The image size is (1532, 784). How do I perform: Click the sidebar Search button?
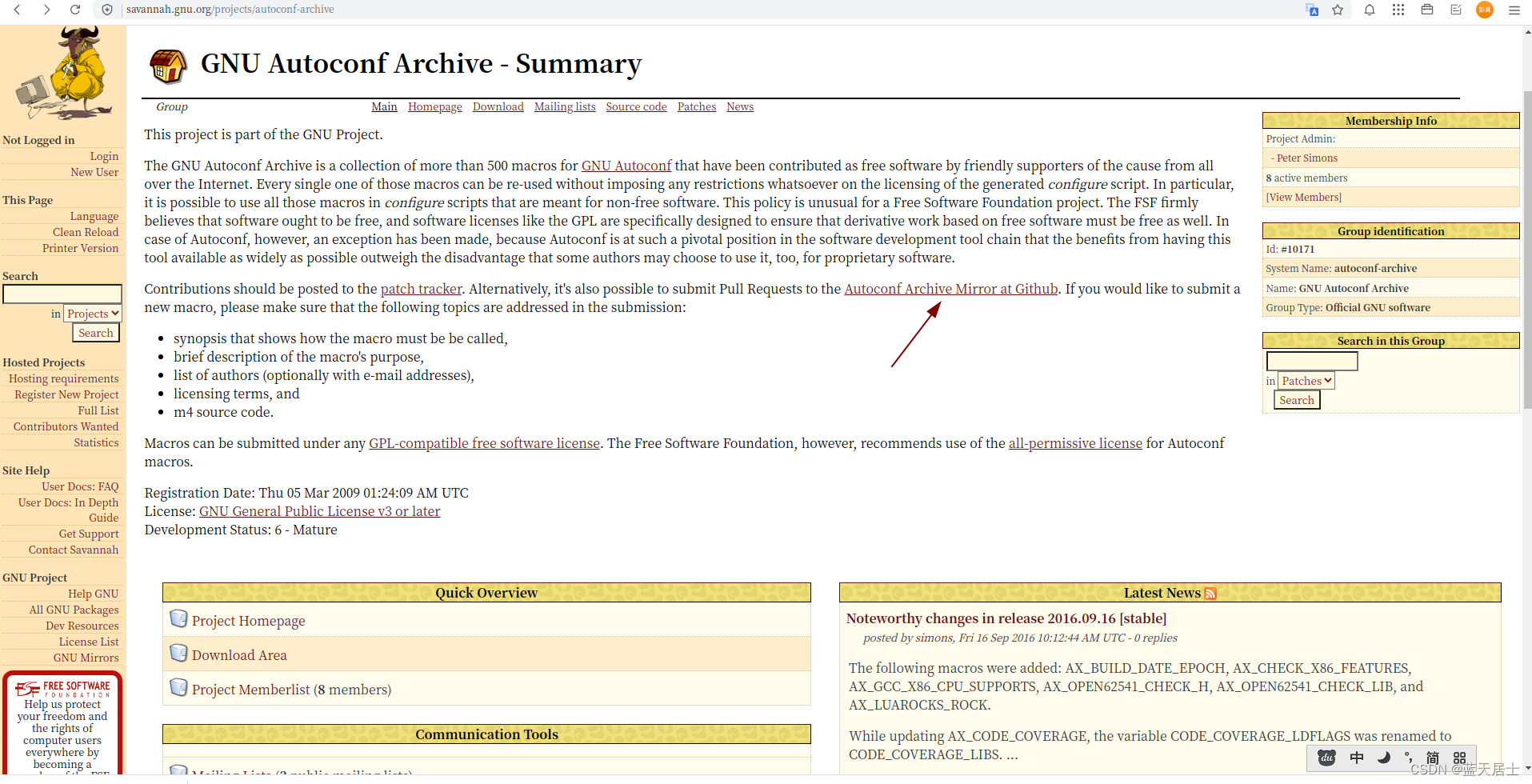pos(96,333)
